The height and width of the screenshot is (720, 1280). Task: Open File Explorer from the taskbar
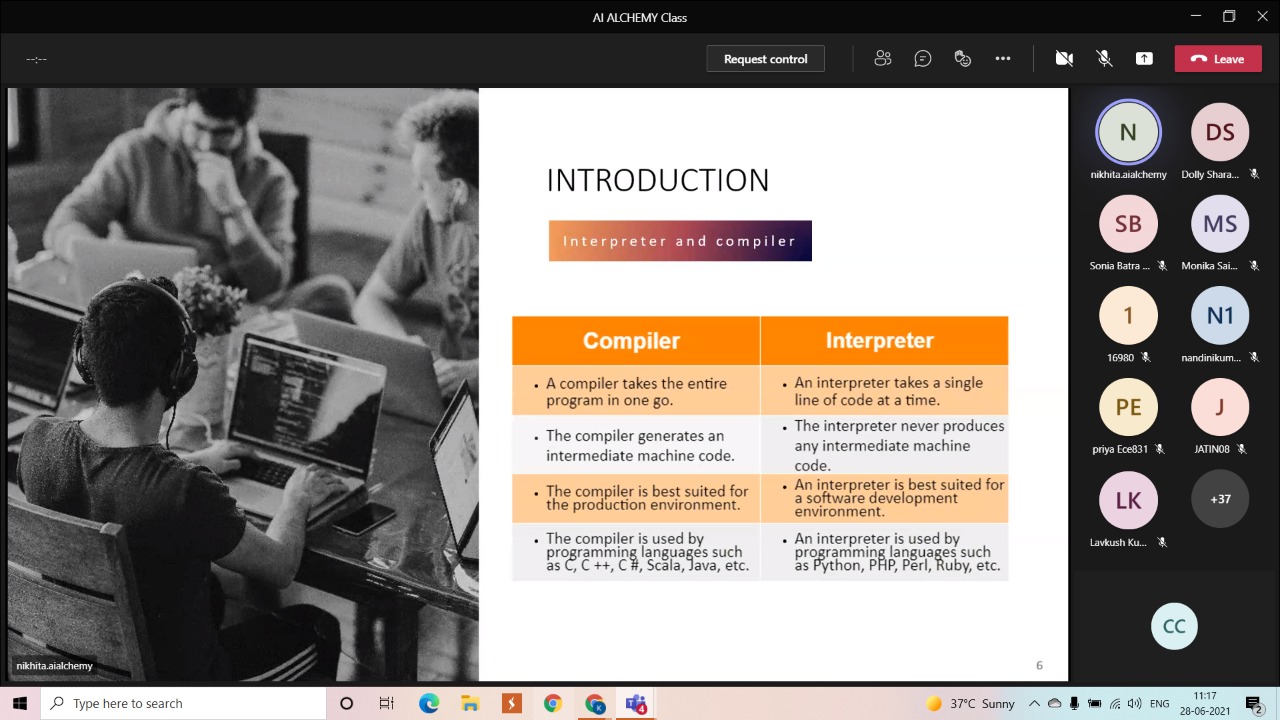[470, 704]
